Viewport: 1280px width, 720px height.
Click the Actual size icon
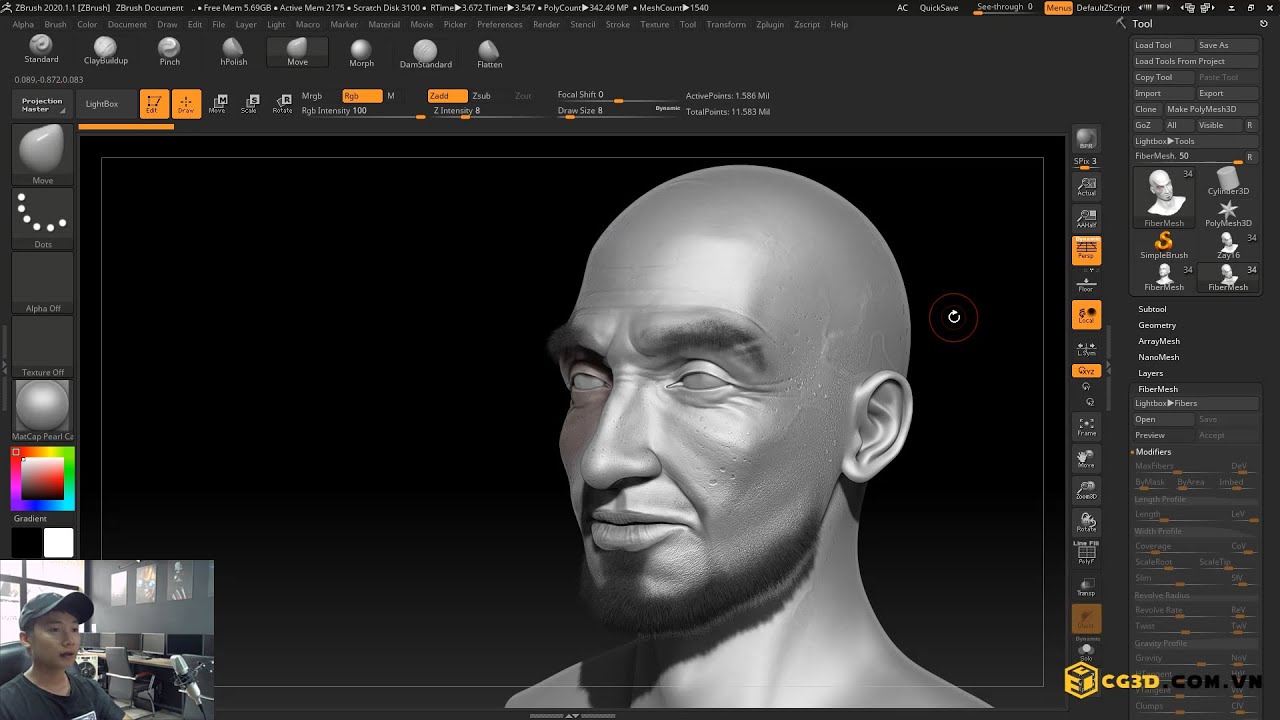click(x=1086, y=186)
